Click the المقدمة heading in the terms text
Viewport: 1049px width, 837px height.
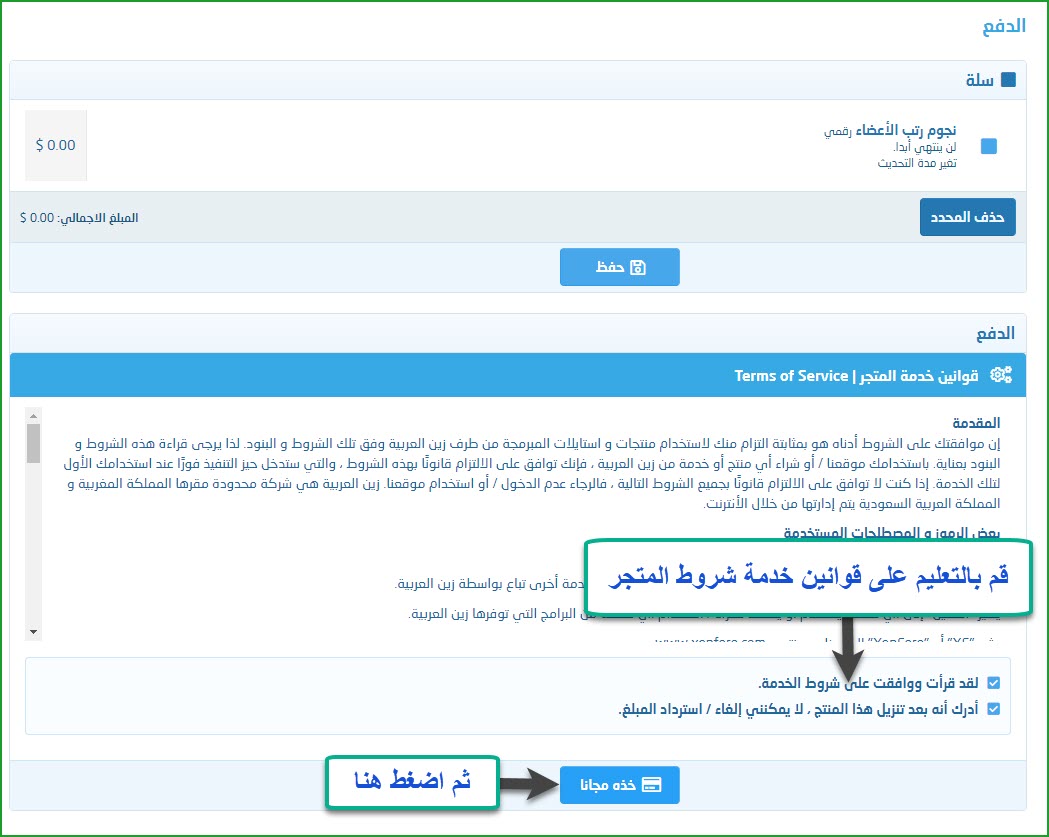[976, 423]
